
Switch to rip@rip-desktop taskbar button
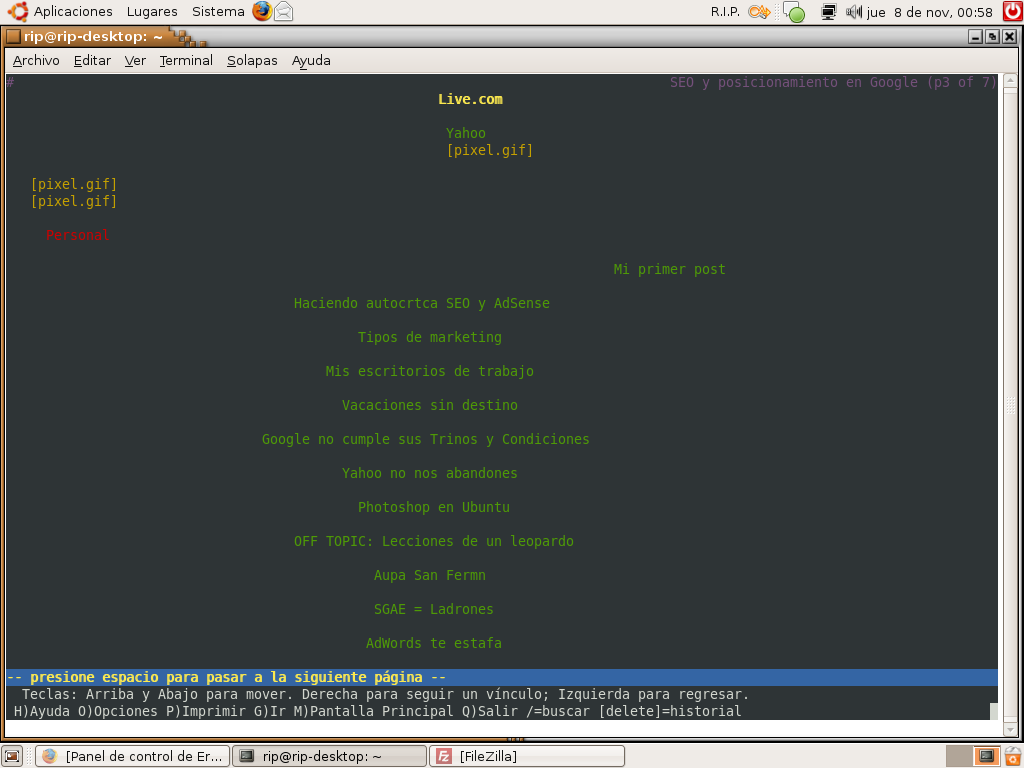tap(329, 756)
